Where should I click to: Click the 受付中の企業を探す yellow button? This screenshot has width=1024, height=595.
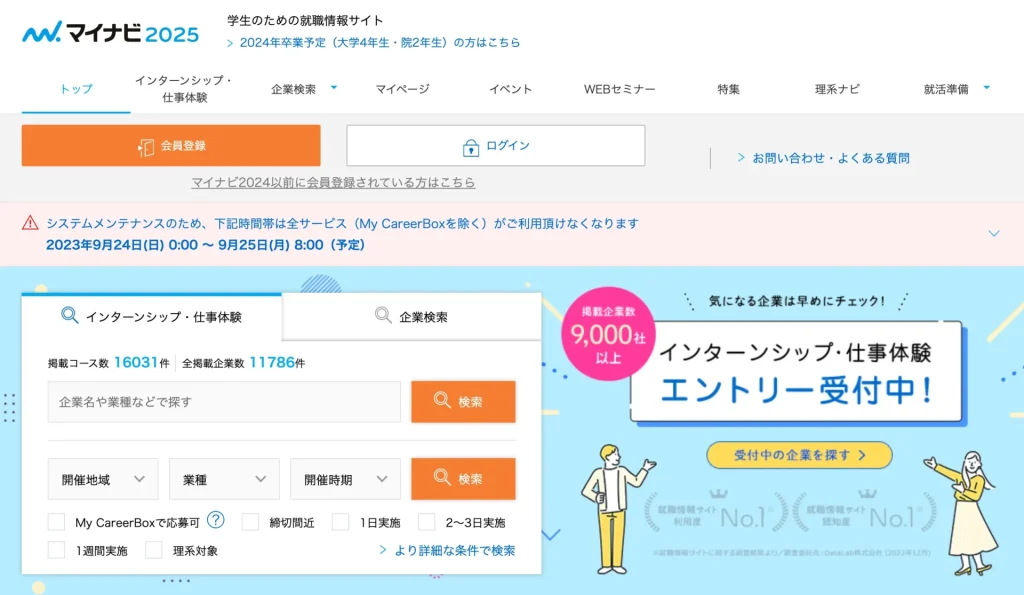799,455
